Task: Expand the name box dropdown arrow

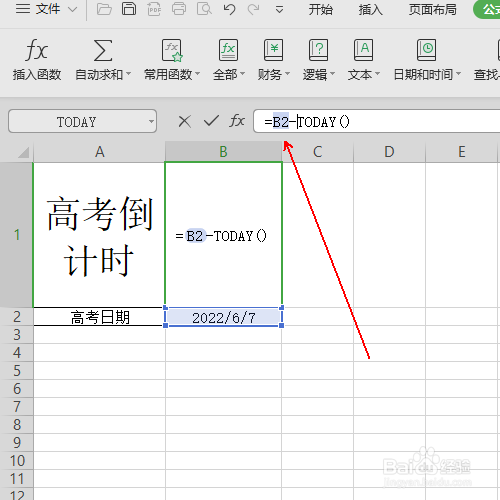Action: point(151,122)
